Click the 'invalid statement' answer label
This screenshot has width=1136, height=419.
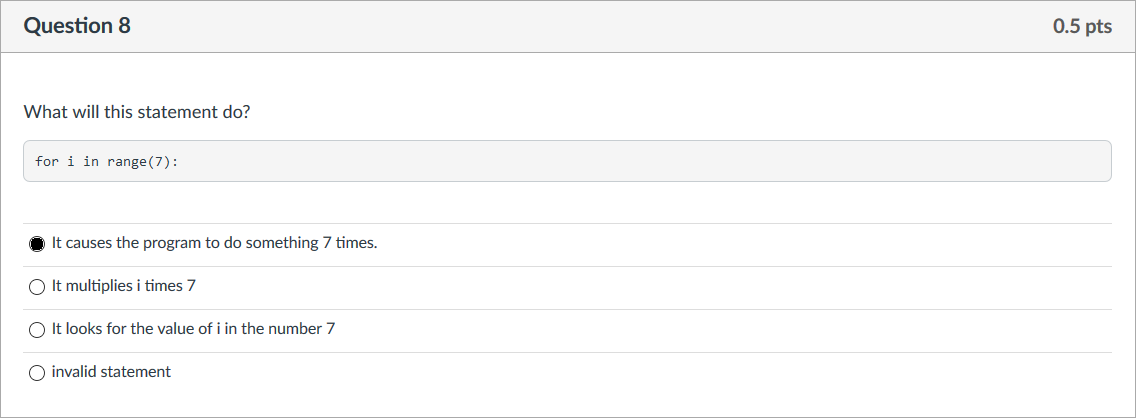point(111,372)
